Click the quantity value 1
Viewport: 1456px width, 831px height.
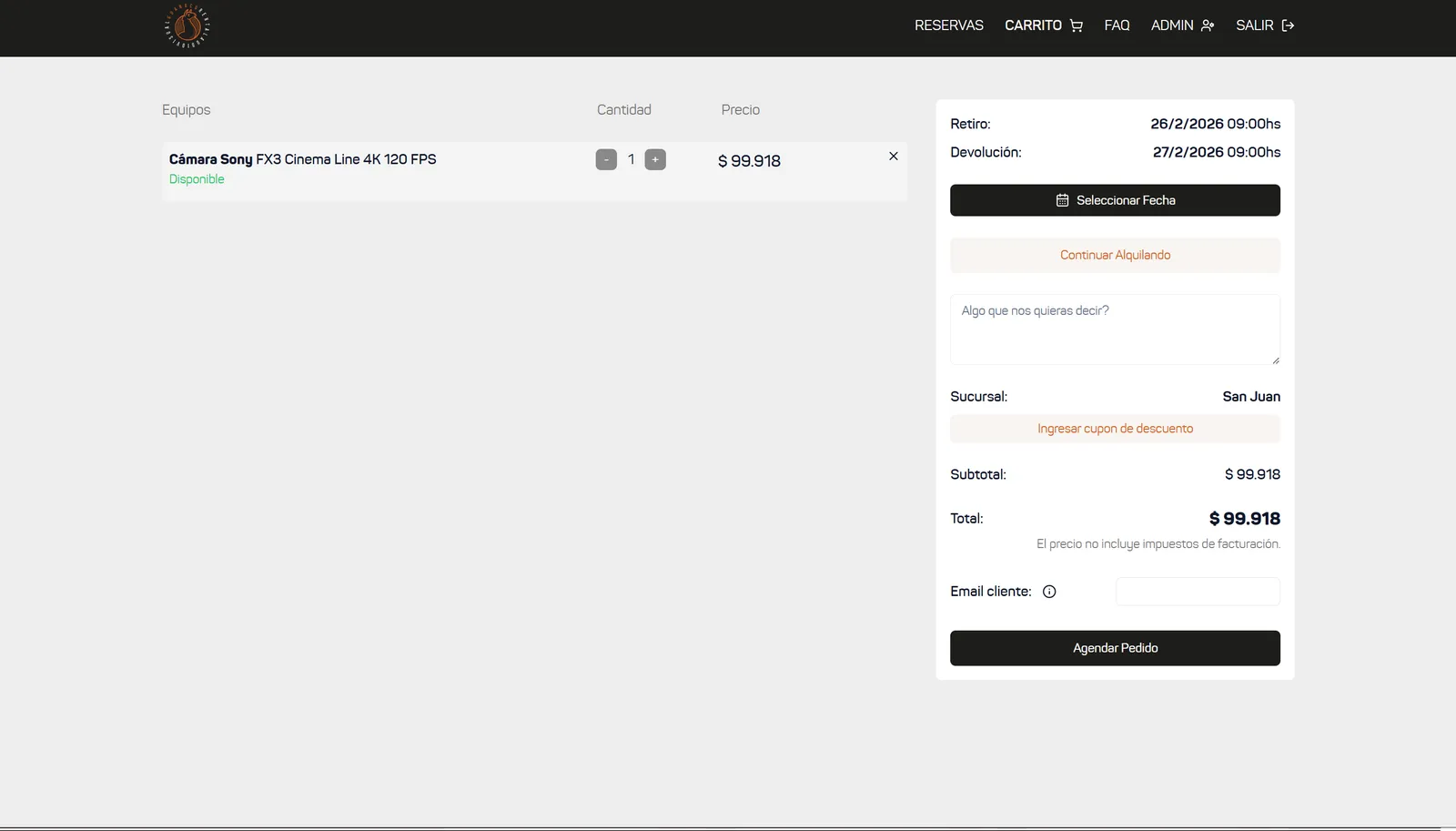tap(631, 159)
